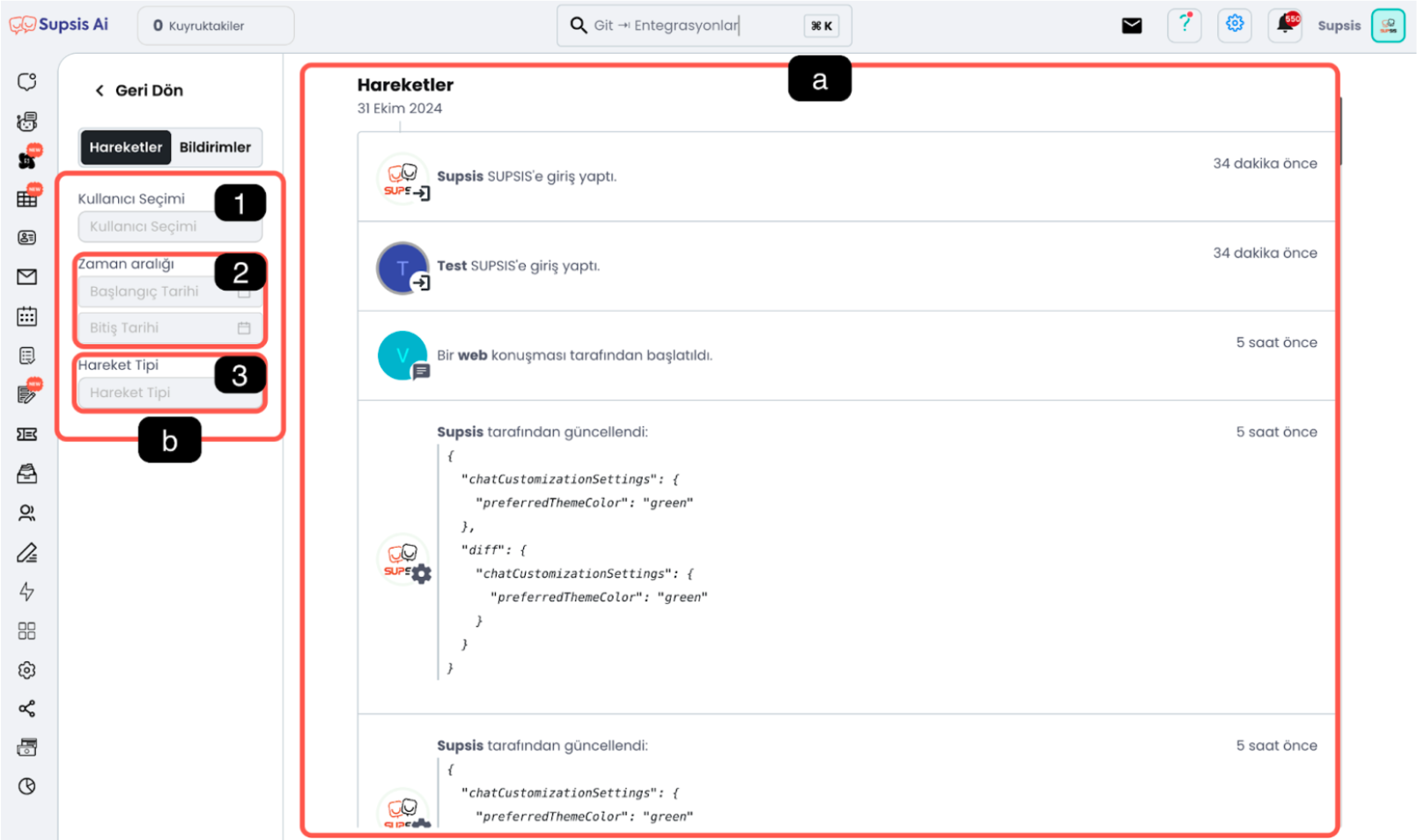Open the pie chart reports icon
The image size is (1417, 840).
click(x=27, y=786)
